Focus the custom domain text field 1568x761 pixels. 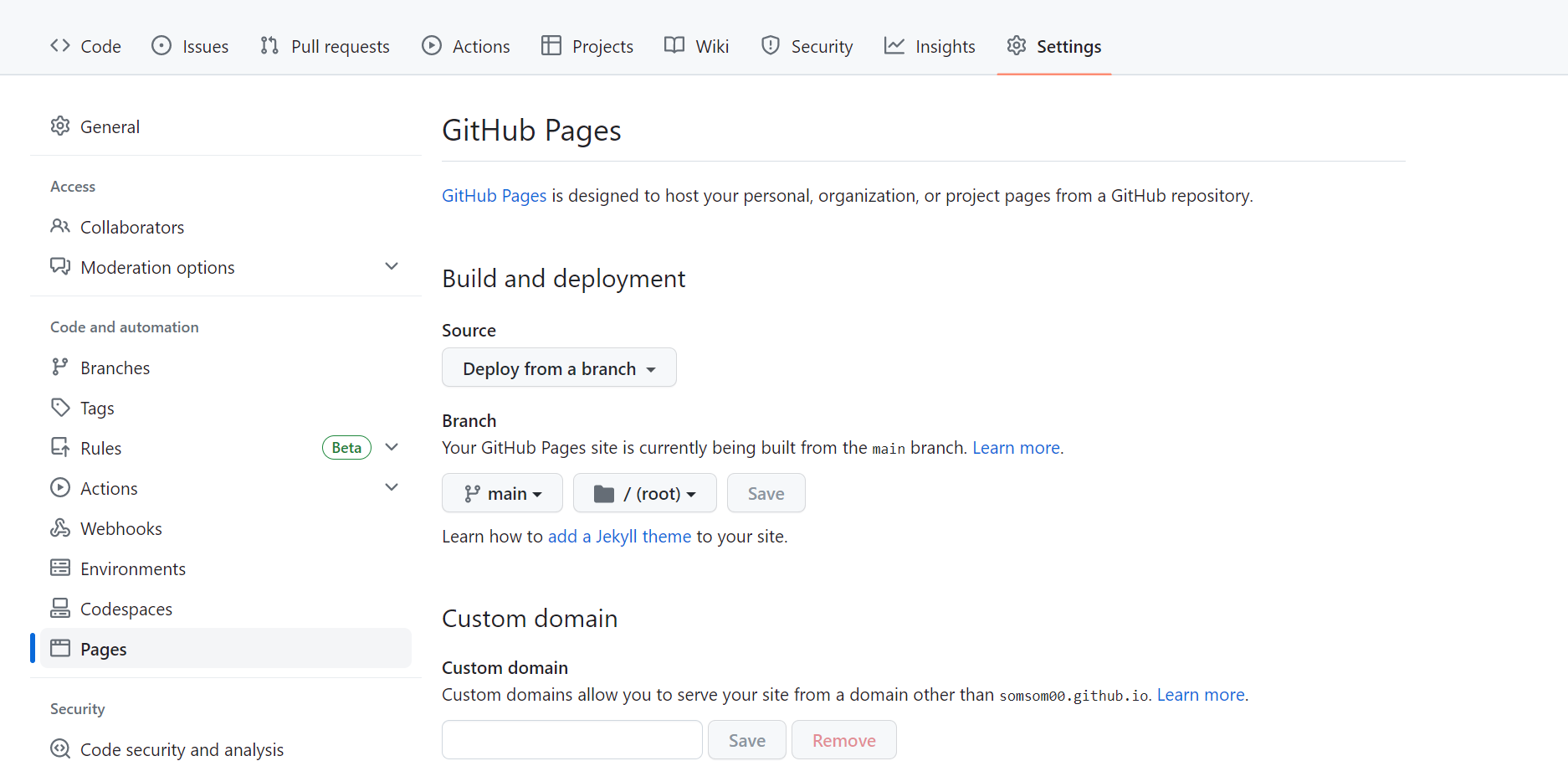click(572, 740)
